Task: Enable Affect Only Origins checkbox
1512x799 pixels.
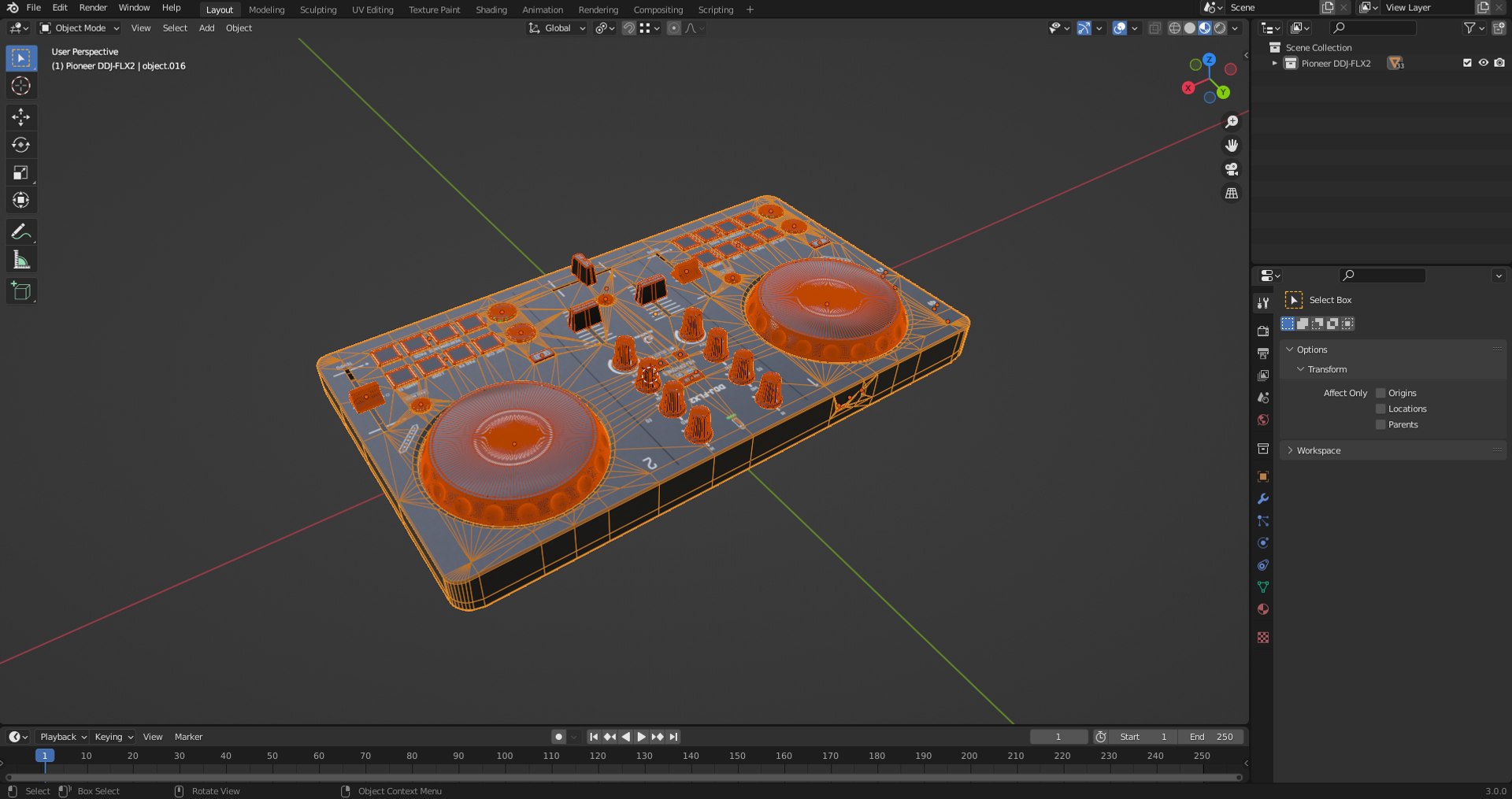Action: pyautogui.click(x=1380, y=393)
